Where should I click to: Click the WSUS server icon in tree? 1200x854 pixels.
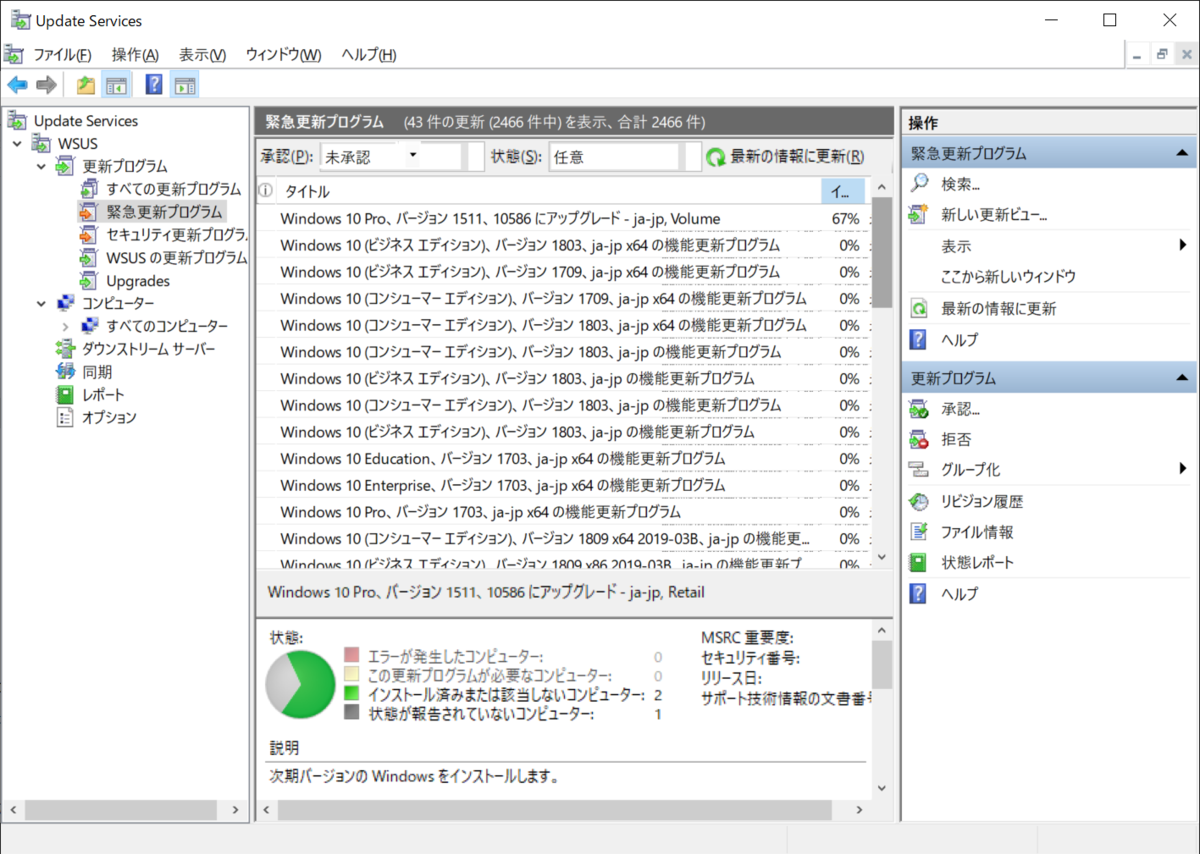pos(42,143)
